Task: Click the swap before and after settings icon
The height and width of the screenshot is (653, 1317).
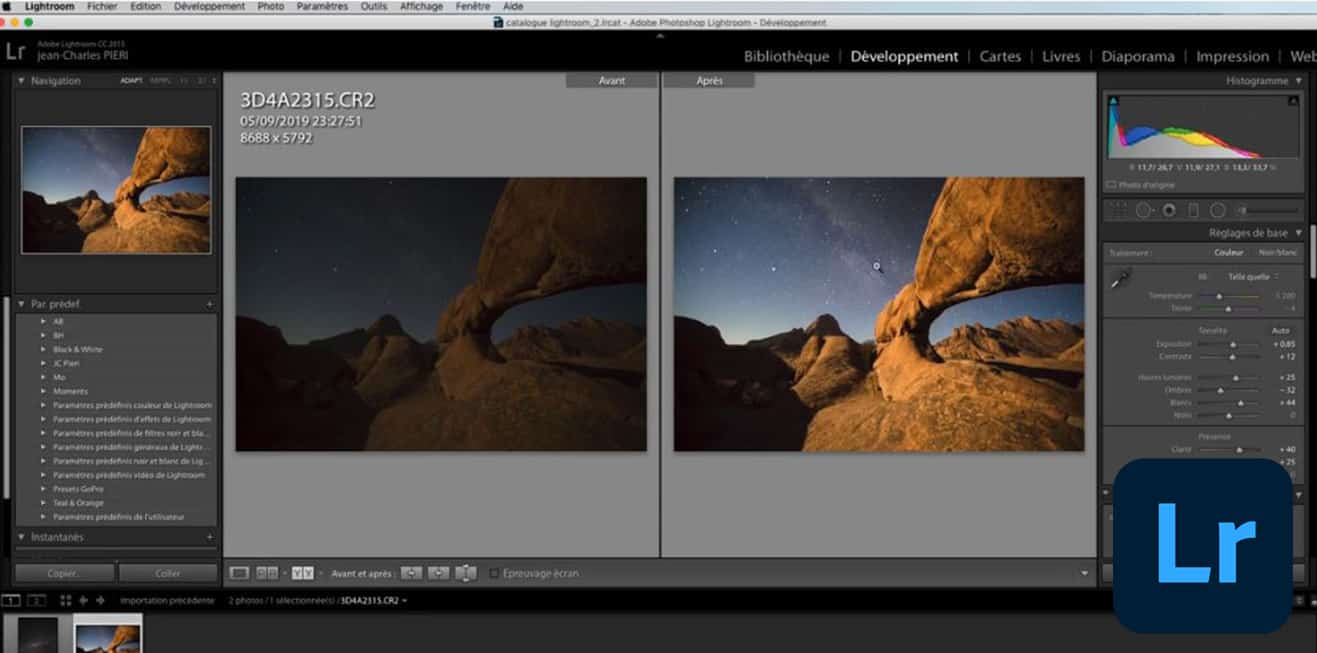Action: [x=465, y=573]
